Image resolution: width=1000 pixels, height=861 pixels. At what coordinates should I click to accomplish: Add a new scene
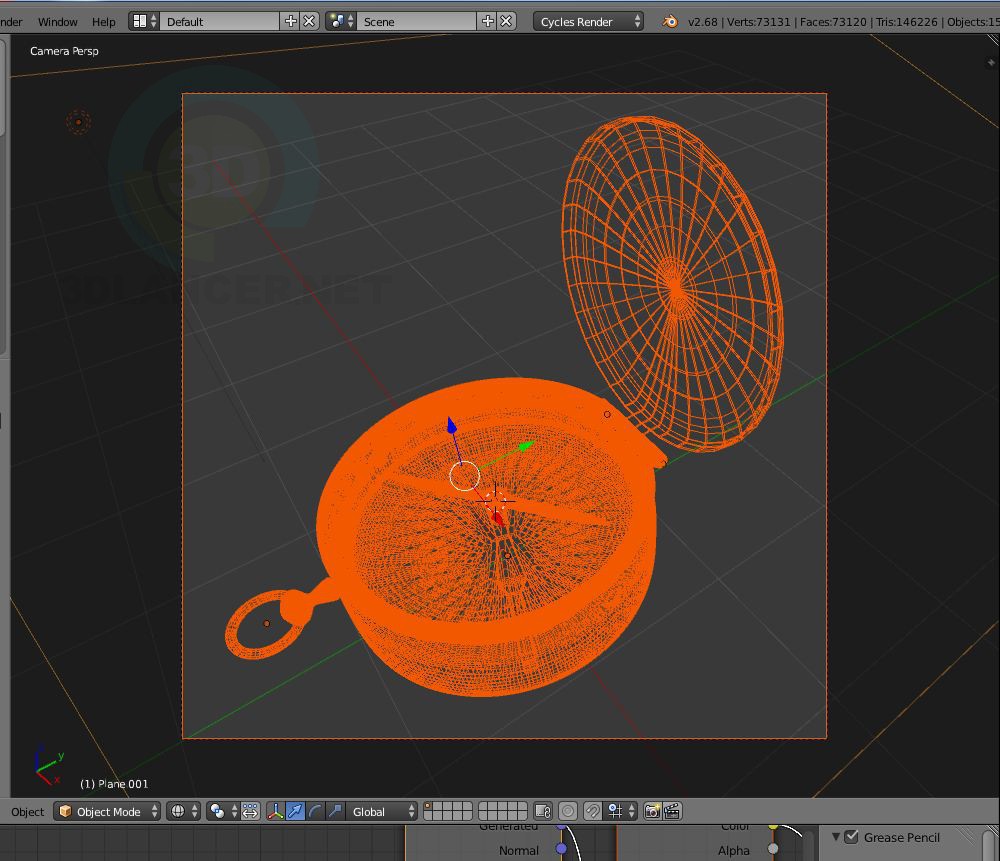(x=487, y=21)
